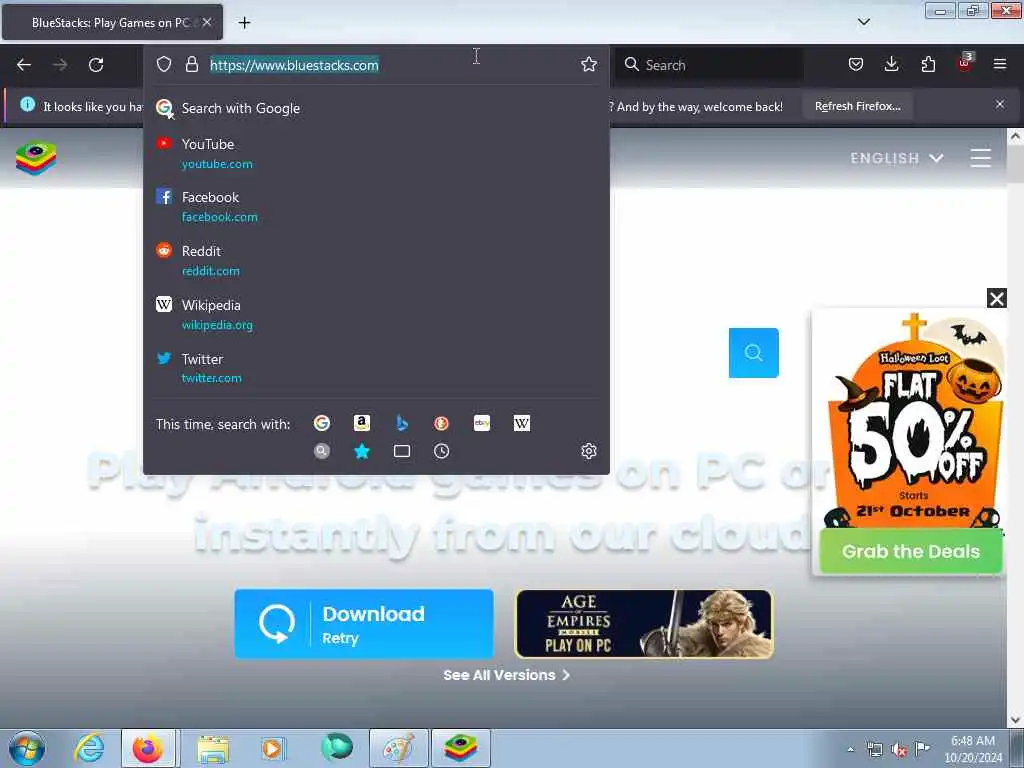Dismiss the Firefox notification bar

[1000, 104]
